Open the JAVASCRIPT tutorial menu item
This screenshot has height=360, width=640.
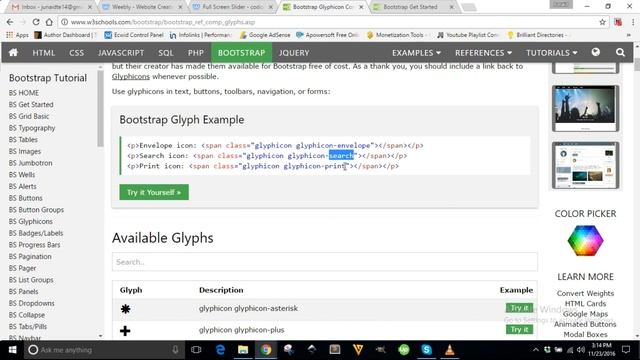tap(121, 53)
